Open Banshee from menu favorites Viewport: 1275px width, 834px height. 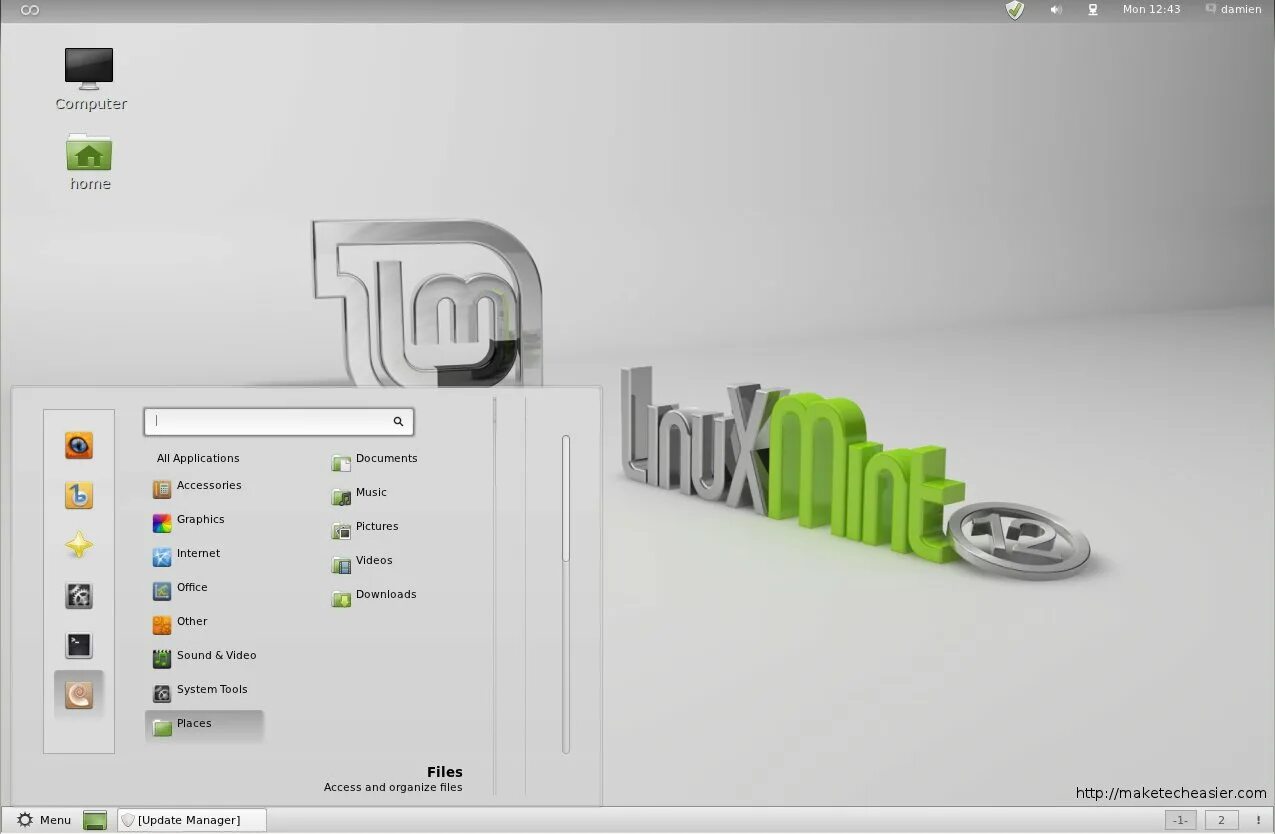79,495
